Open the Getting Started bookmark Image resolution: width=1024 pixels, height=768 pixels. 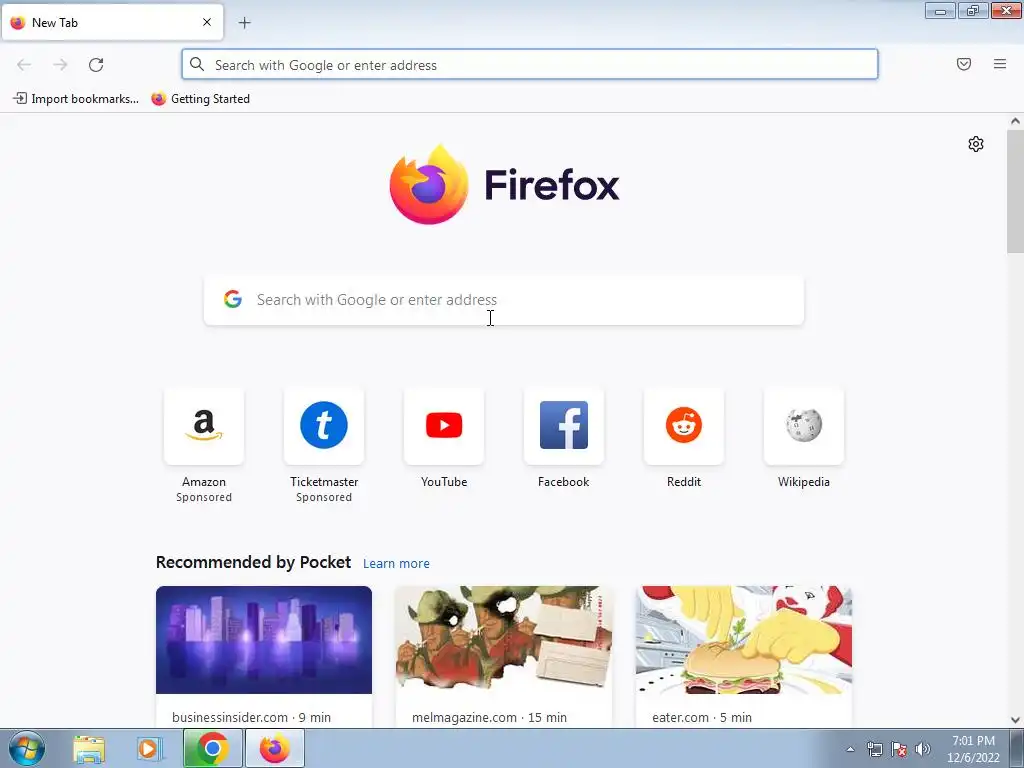(201, 99)
